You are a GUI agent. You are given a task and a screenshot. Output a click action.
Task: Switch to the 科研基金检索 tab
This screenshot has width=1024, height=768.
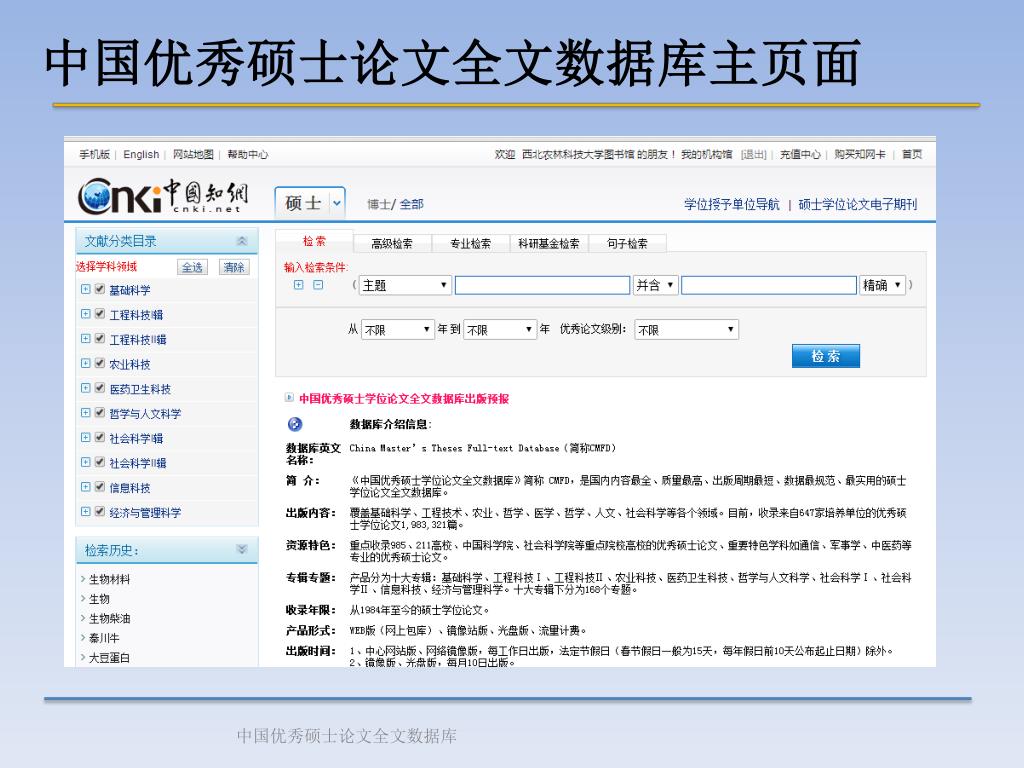coord(549,244)
